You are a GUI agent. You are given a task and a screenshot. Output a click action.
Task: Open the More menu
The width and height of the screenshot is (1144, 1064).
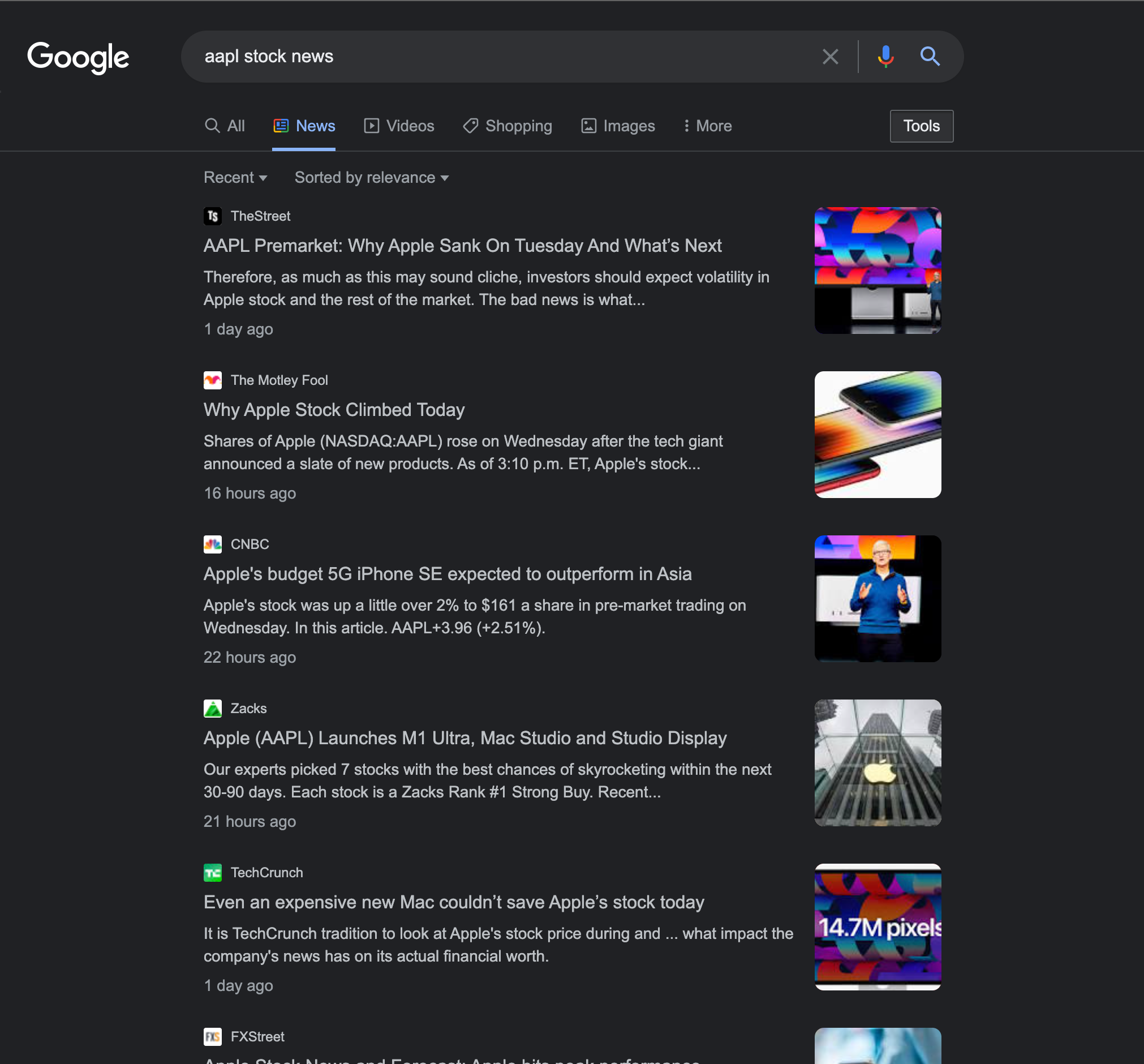[x=707, y=126]
